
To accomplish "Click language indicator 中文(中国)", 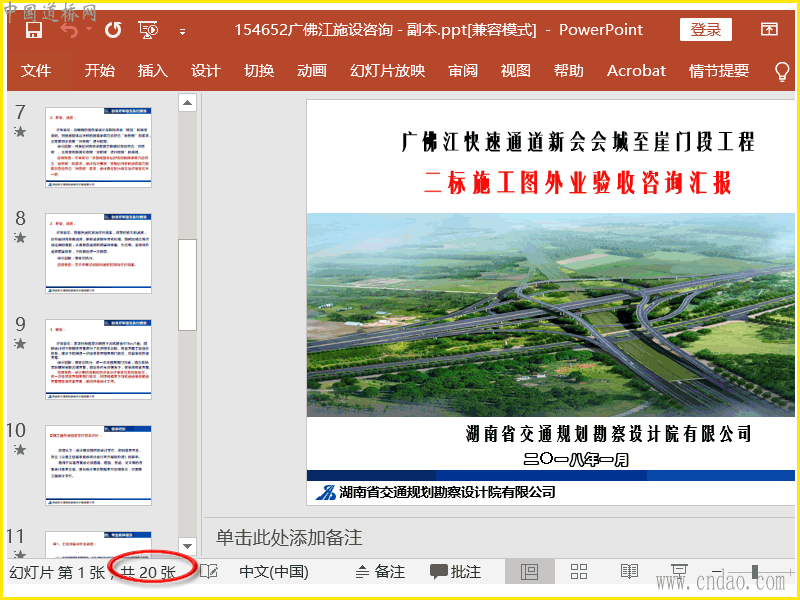I will pyautogui.click(x=274, y=572).
